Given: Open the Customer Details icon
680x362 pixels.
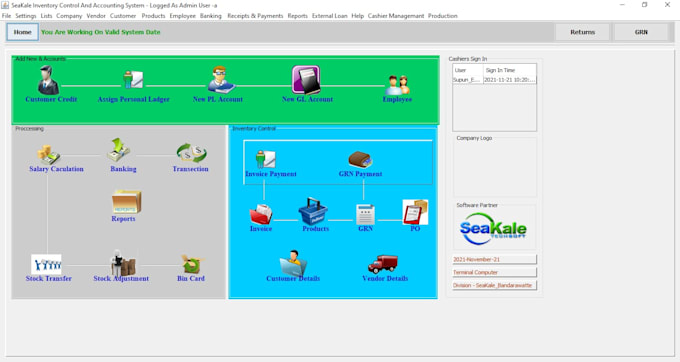Looking at the screenshot, I should tap(293, 263).
